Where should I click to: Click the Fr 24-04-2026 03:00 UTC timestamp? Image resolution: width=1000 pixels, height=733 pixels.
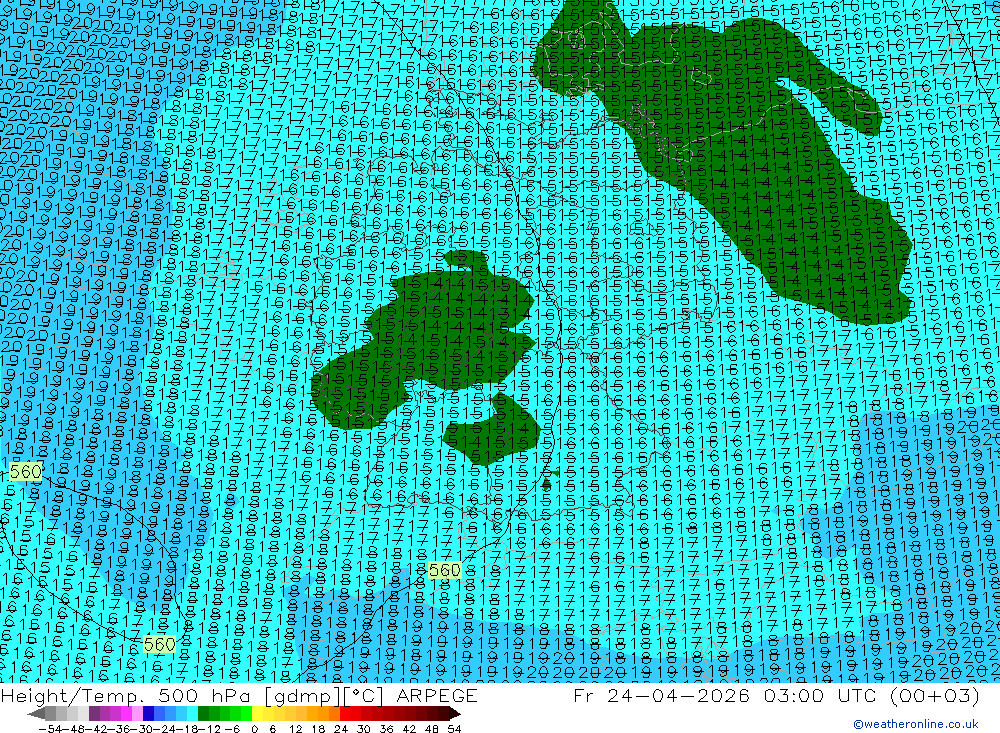[776, 695]
